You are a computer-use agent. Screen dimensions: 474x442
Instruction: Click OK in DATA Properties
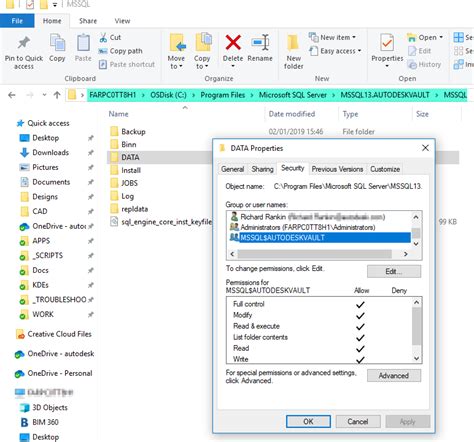click(x=308, y=421)
